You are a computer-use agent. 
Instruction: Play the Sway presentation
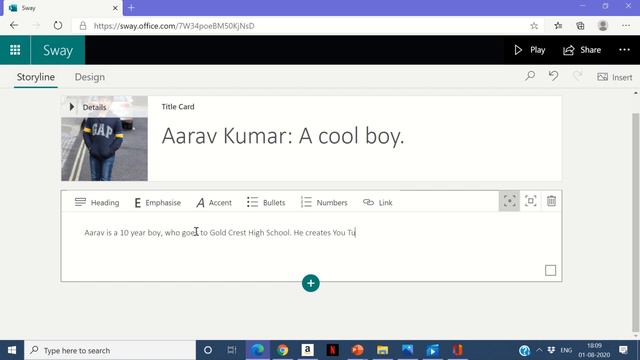529,50
